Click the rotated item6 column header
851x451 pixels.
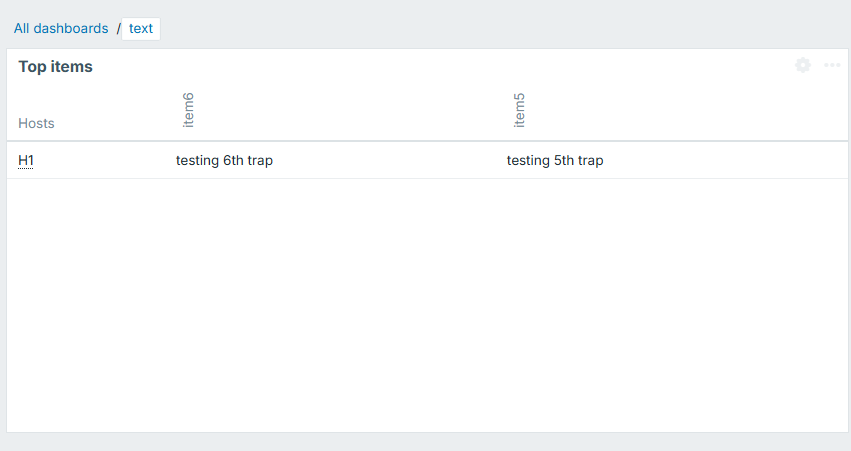pos(188,110)
